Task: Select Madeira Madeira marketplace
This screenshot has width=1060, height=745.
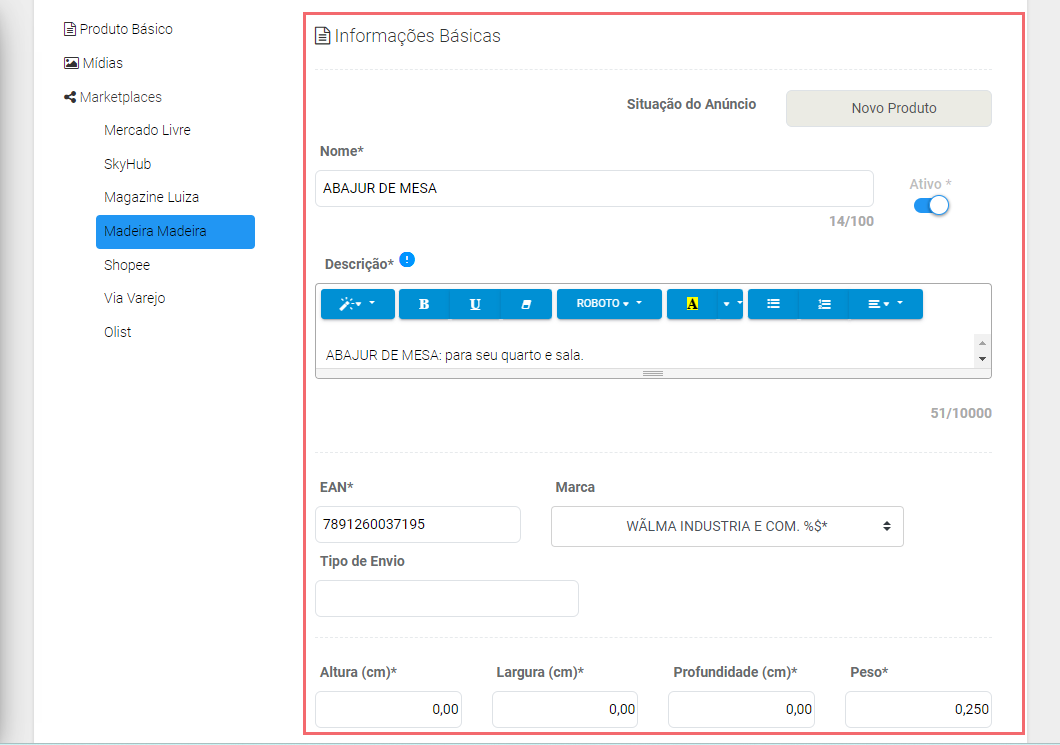Action: [x=175, y=232]
